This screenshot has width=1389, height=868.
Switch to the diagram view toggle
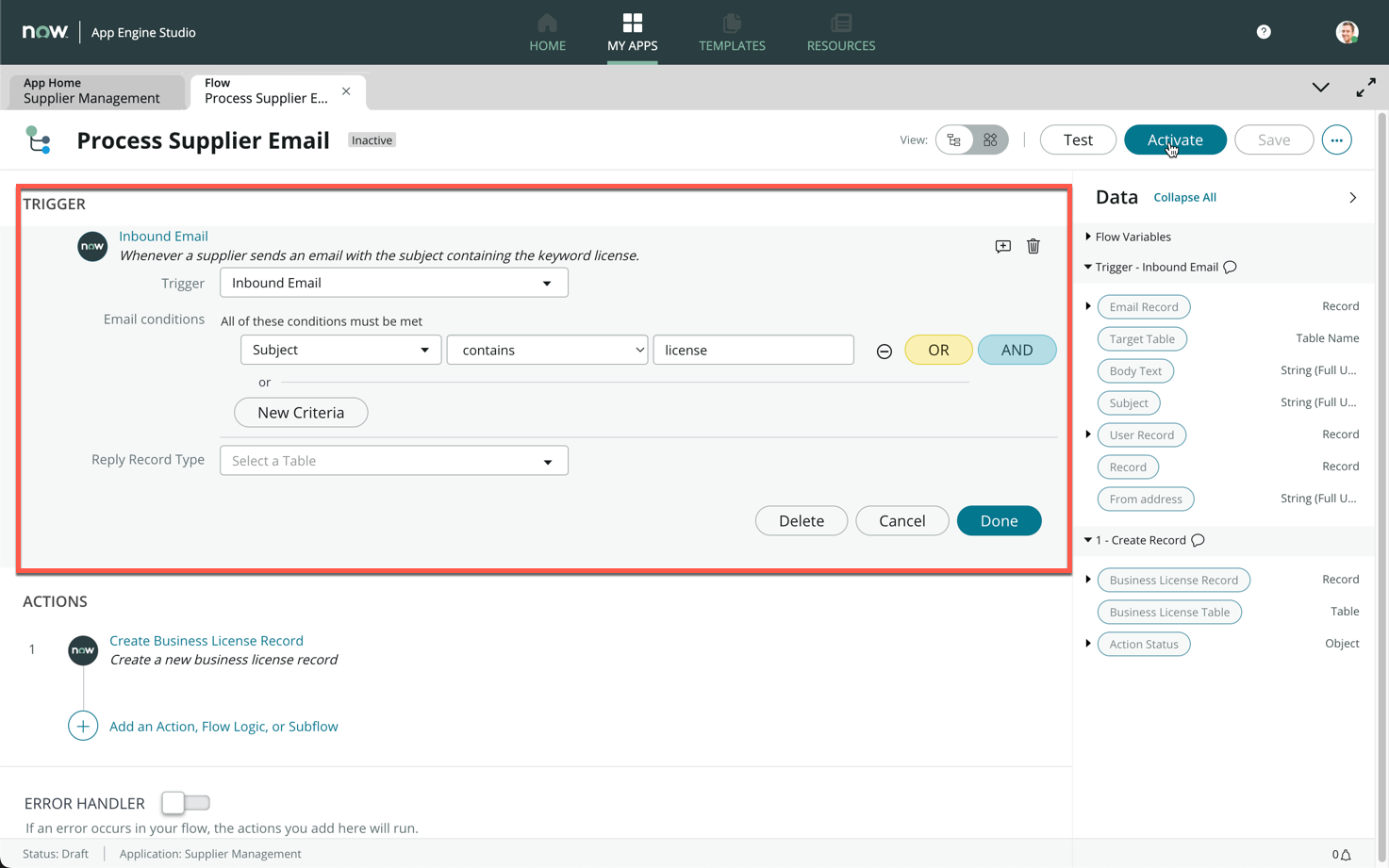click(990, 140)
